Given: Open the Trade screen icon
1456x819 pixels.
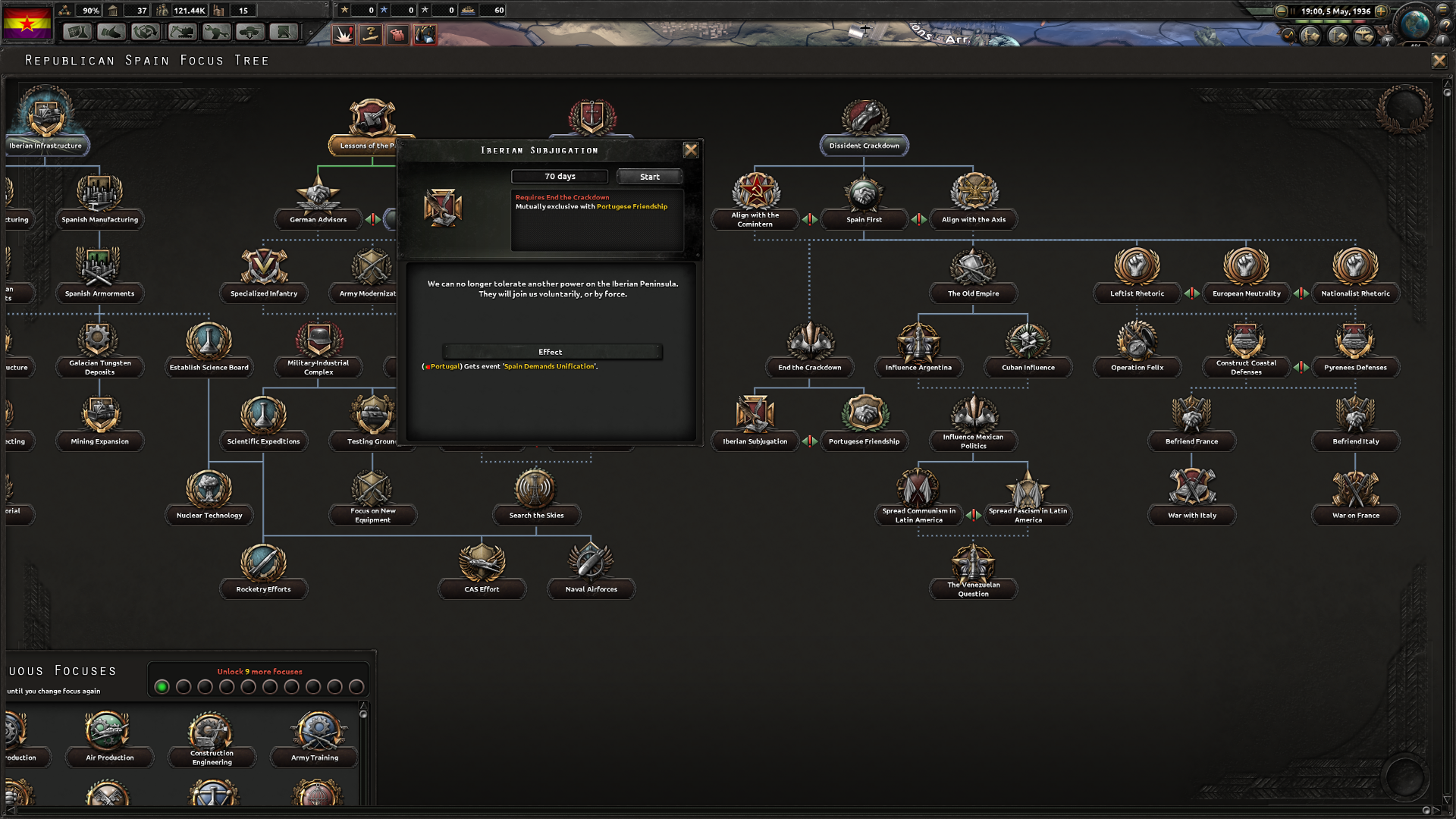Looking at the screenshot, I should point(146,33).
